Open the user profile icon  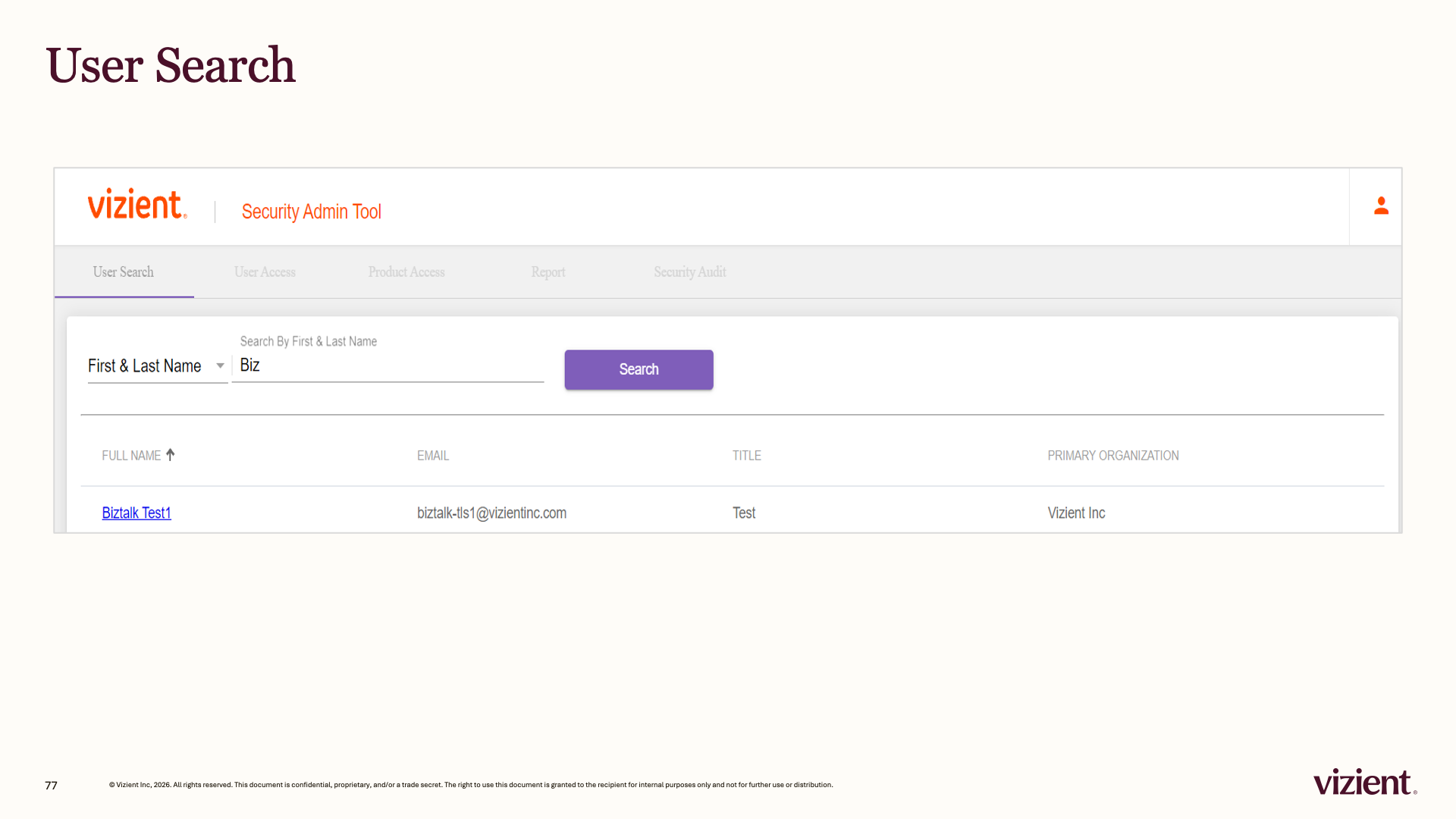tap(1381, 206)
